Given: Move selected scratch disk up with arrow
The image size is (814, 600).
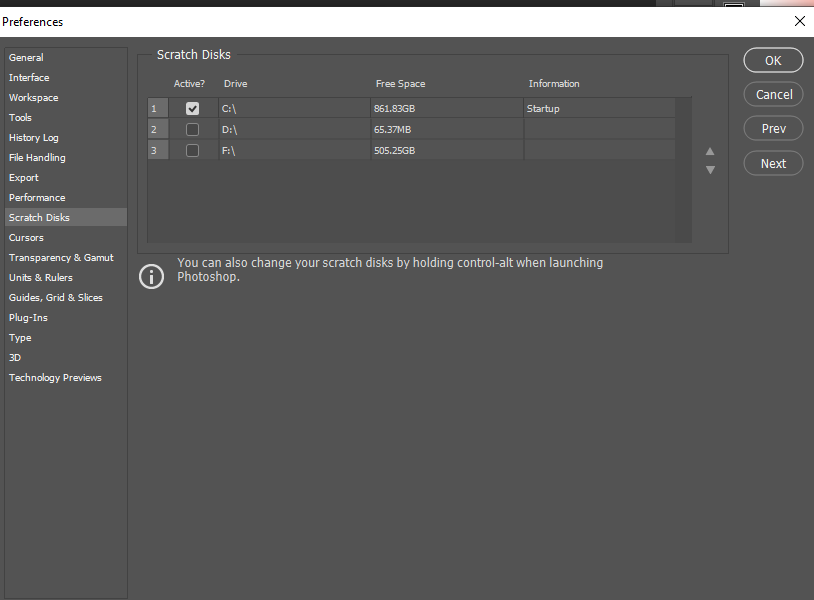Looking at the screenshot, I should click(x=710, y=152).
